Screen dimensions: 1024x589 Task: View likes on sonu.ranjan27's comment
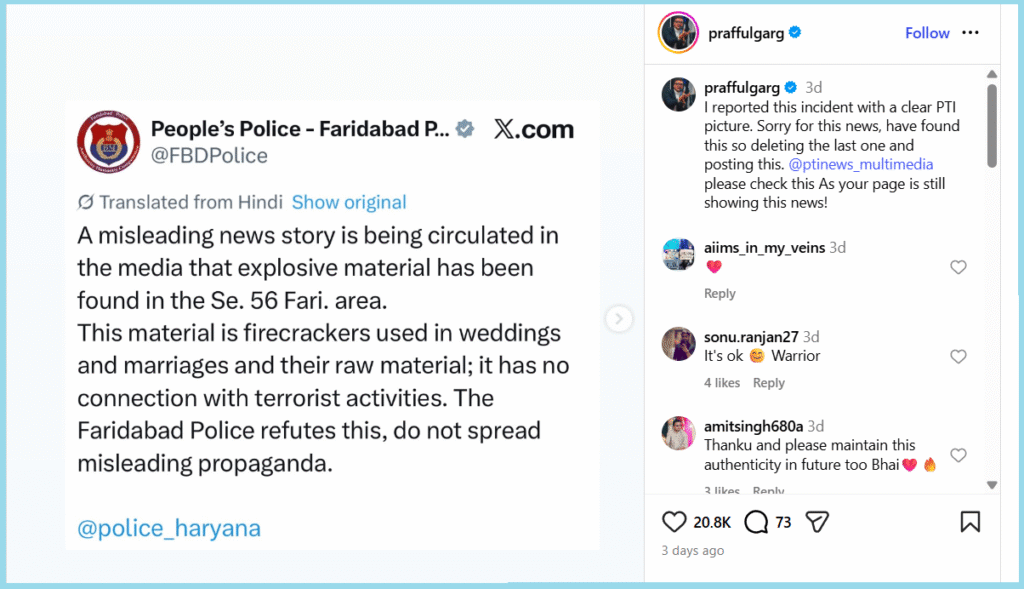pos(722,383)
